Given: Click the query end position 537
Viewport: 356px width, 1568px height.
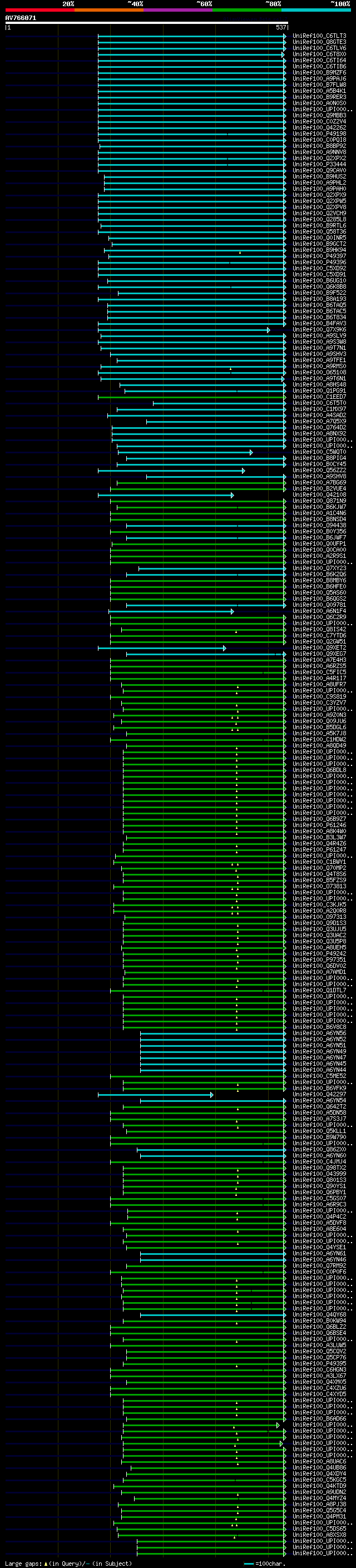Looking at the screenshot, I should pyautogui.click(x=281, y=27).
